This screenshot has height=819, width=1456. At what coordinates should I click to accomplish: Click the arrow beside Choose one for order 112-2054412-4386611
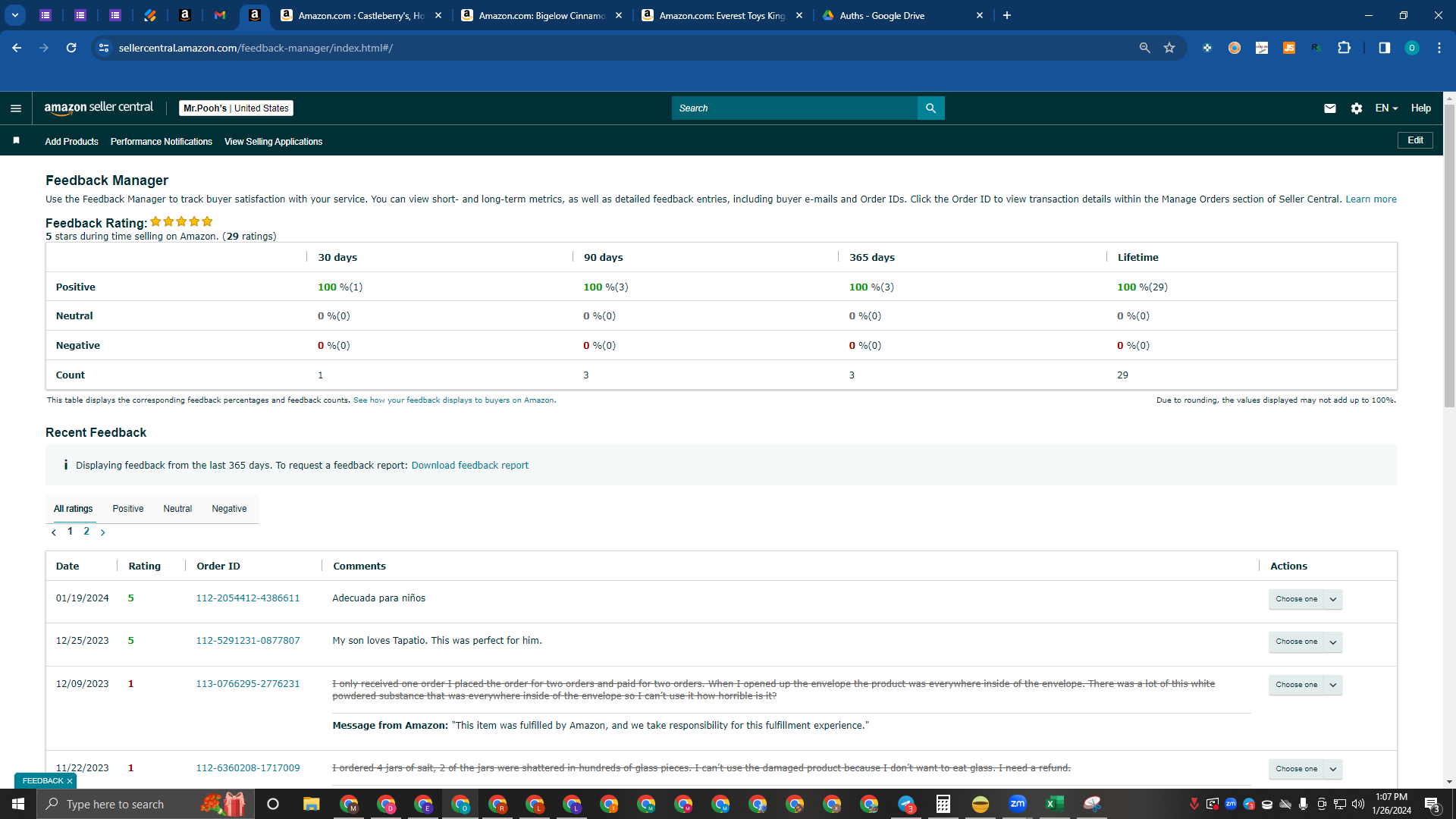coord(1333,599)
